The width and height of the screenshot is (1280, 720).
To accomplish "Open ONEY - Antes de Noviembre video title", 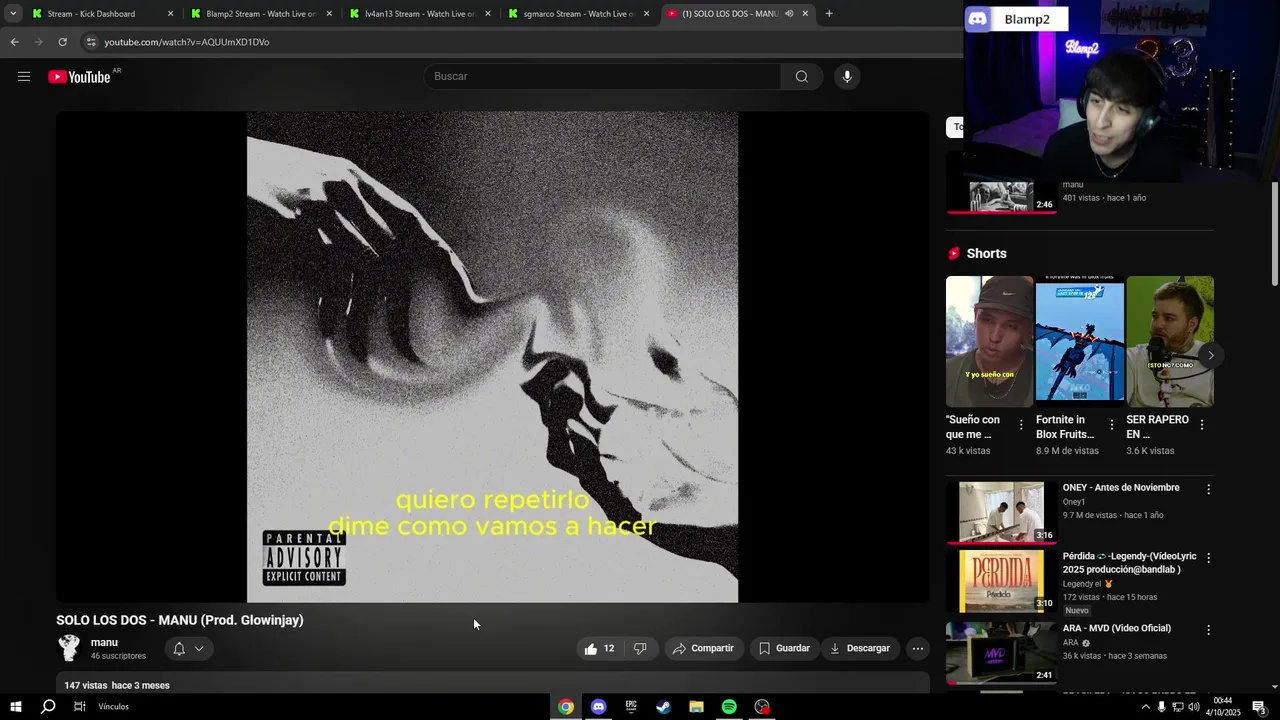I will click(1121, 488).
